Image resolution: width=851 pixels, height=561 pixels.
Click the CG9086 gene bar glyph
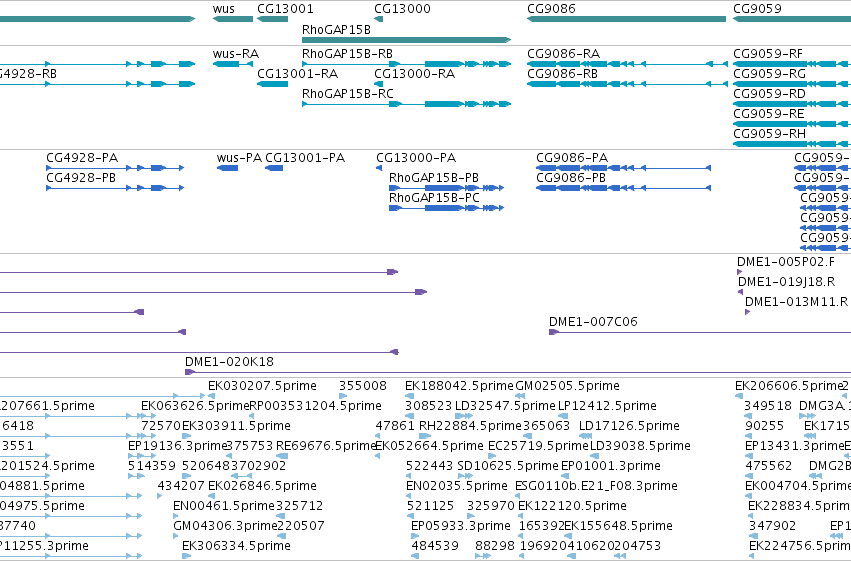click(626, 19)
